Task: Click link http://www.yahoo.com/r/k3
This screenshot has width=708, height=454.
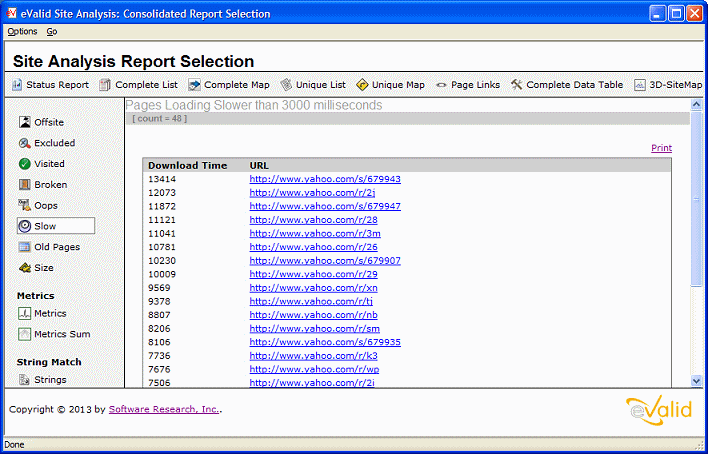Action: pyautogui.click(x=313, y=356)
